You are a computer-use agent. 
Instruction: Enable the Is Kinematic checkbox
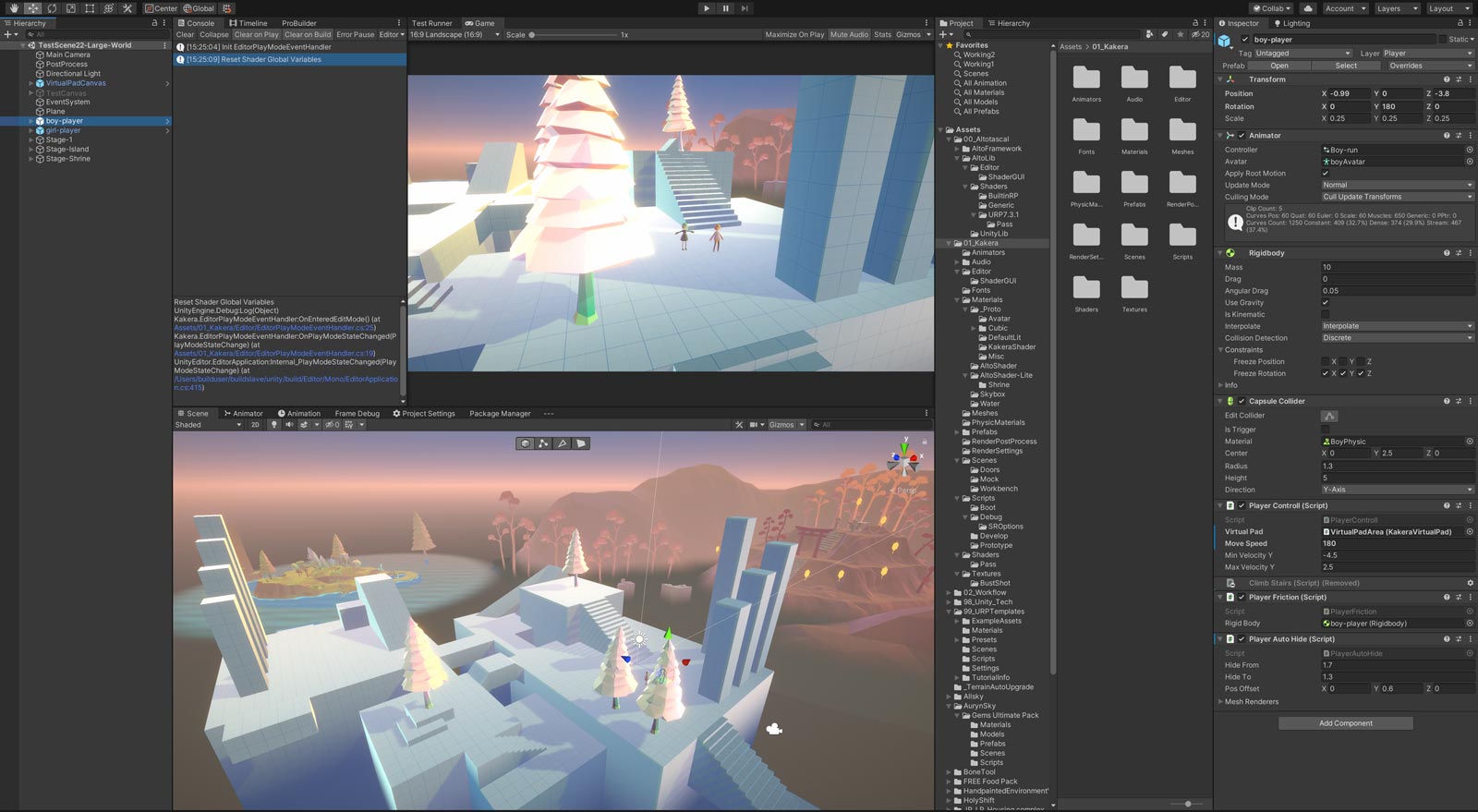tap(1326, 315)
